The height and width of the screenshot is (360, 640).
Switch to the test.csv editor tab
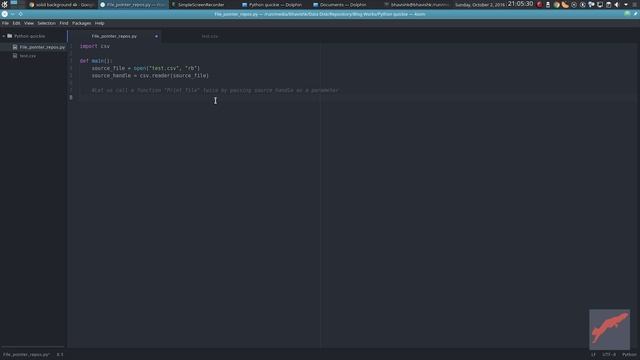(210, 36)
